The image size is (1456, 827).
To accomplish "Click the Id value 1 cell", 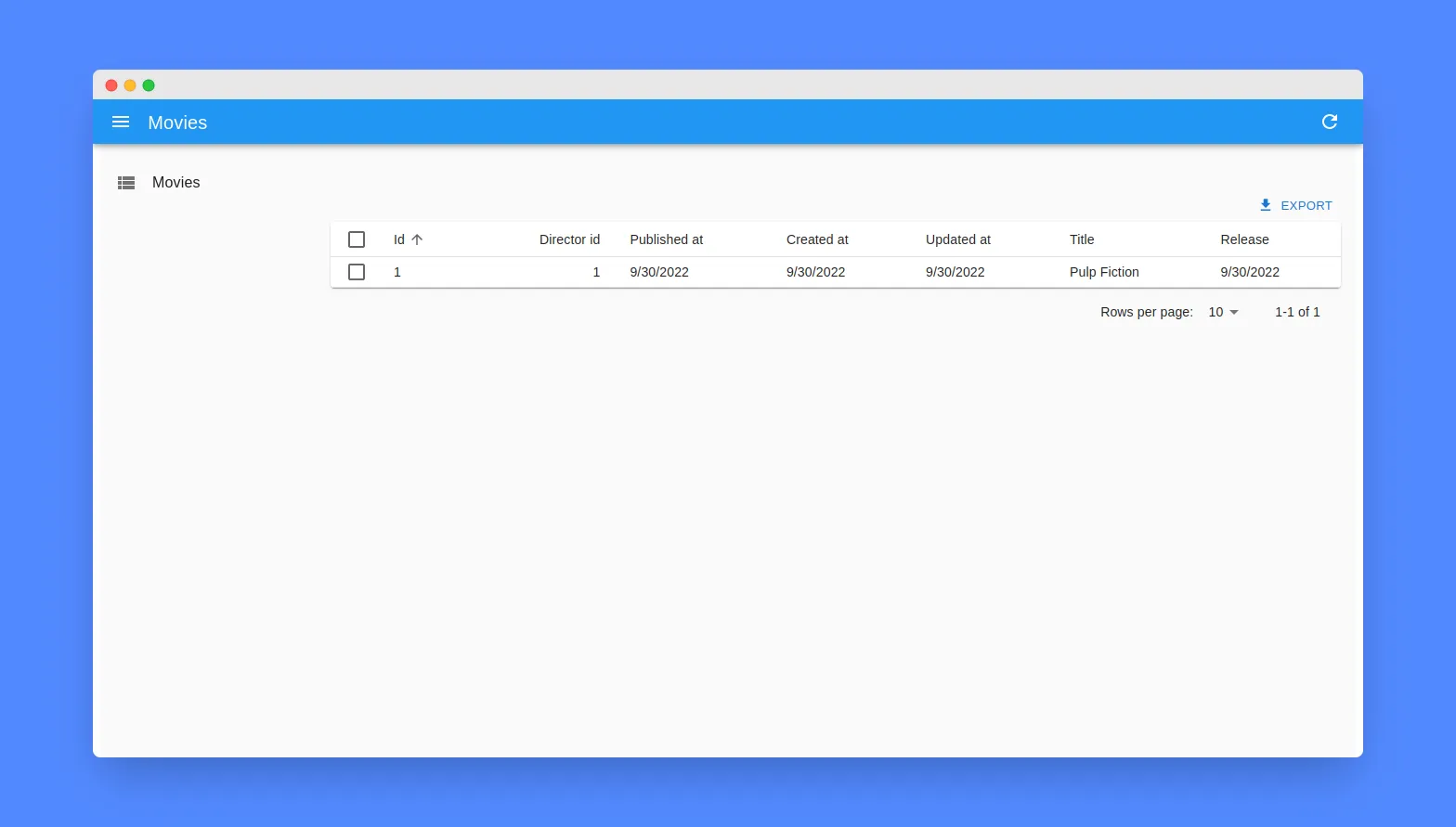I will pyautogui.click(x=397, y=272).
